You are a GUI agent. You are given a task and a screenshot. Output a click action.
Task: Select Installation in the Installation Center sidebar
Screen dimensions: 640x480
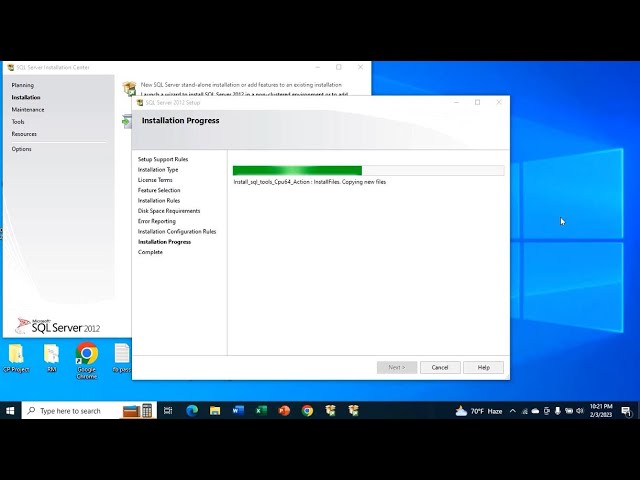[26, 97]
